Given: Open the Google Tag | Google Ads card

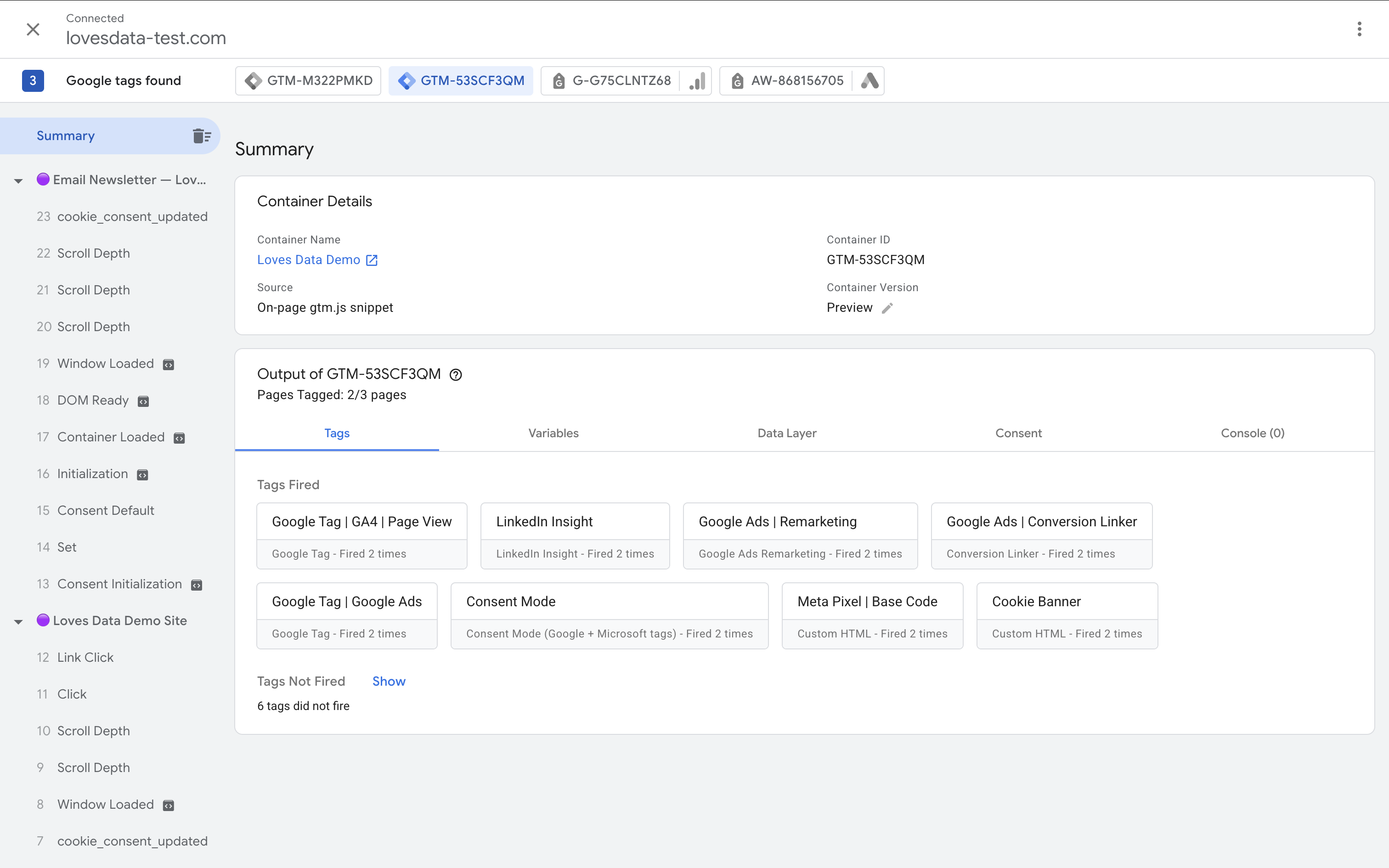Looking at the screenshot, I should click(x=347, y=616).
